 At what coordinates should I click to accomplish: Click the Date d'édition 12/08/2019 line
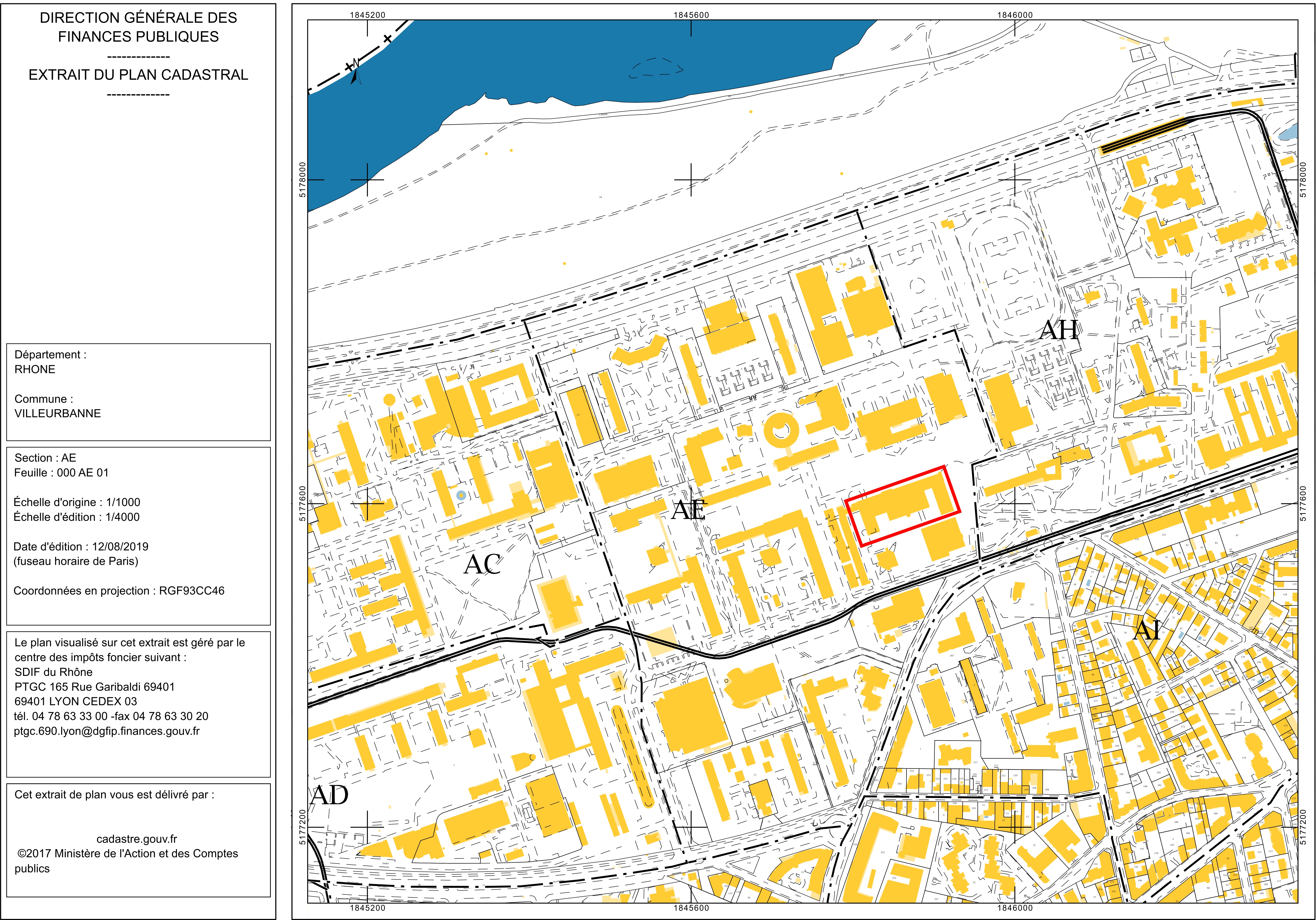(x=81, y=547)
